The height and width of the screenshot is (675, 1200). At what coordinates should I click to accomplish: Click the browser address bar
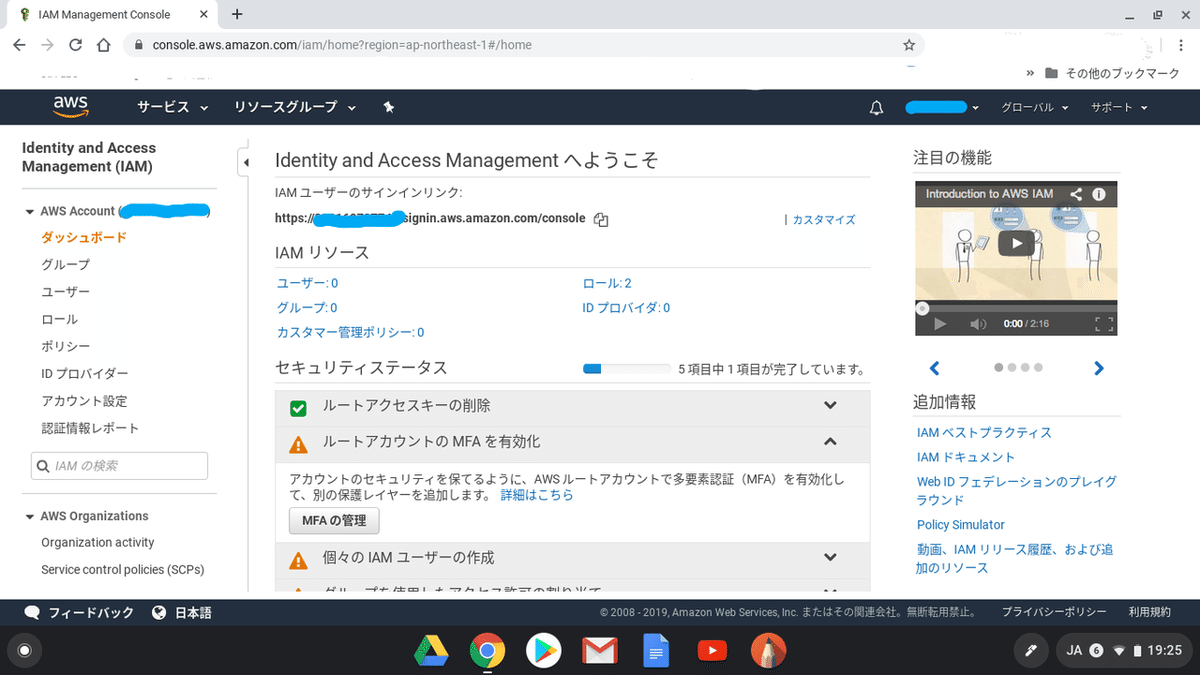(x=524, y=45)
